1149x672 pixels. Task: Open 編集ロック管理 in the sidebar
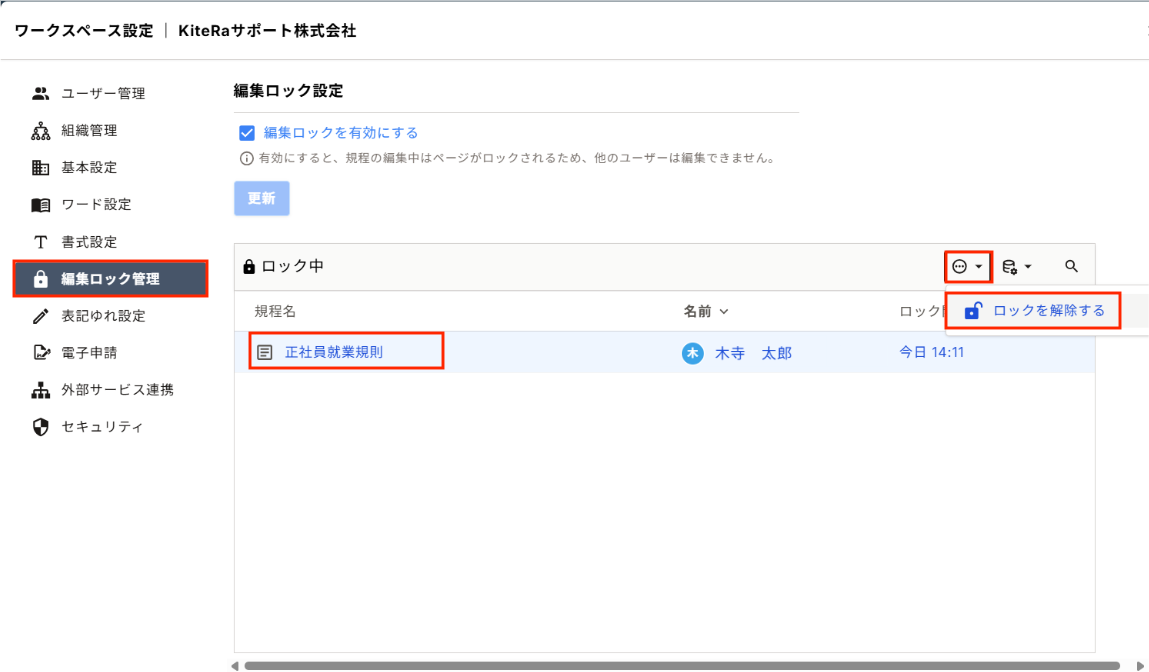click(110, 279)
